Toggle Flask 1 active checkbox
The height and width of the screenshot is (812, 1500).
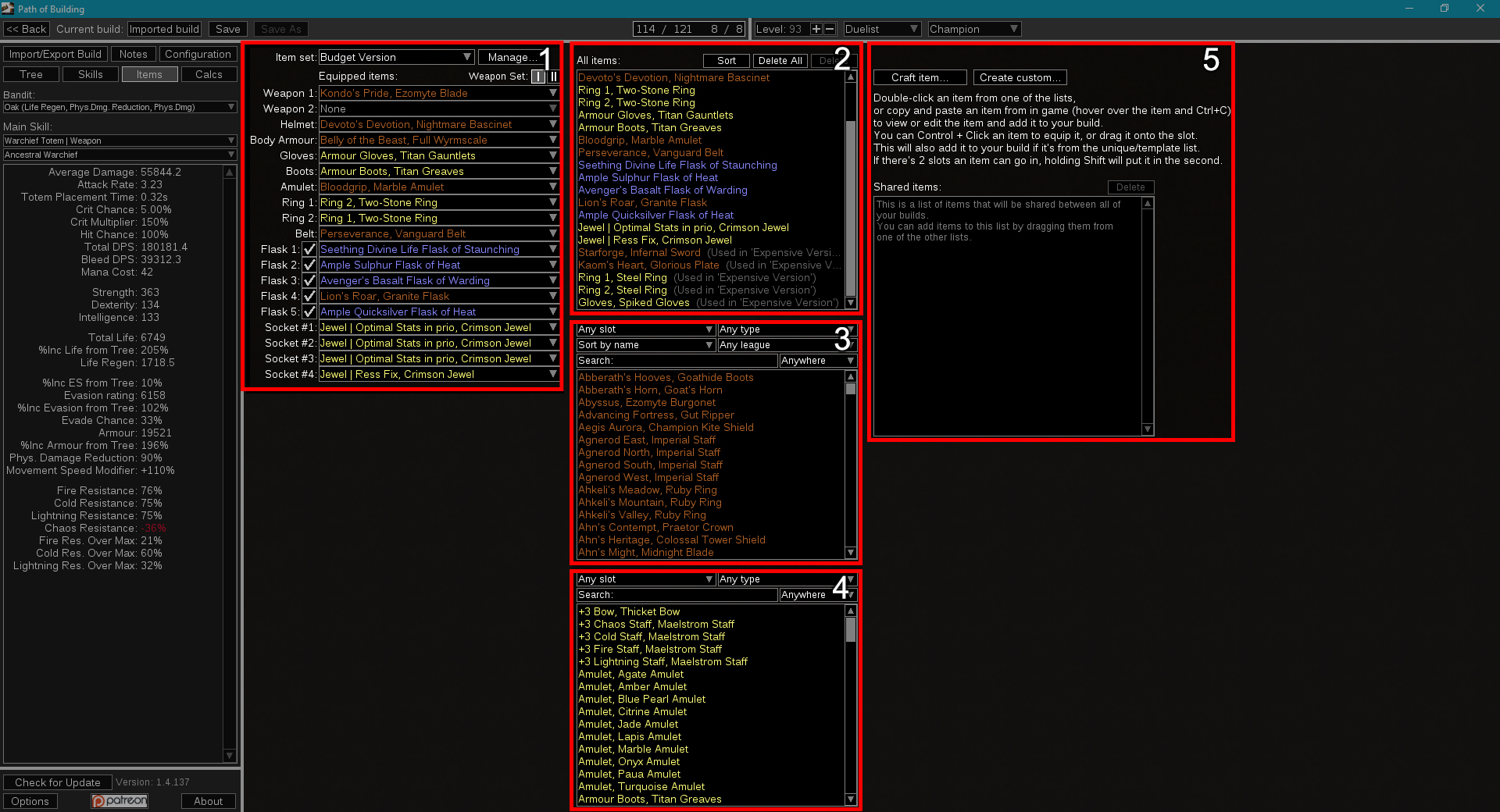point(309,249)
